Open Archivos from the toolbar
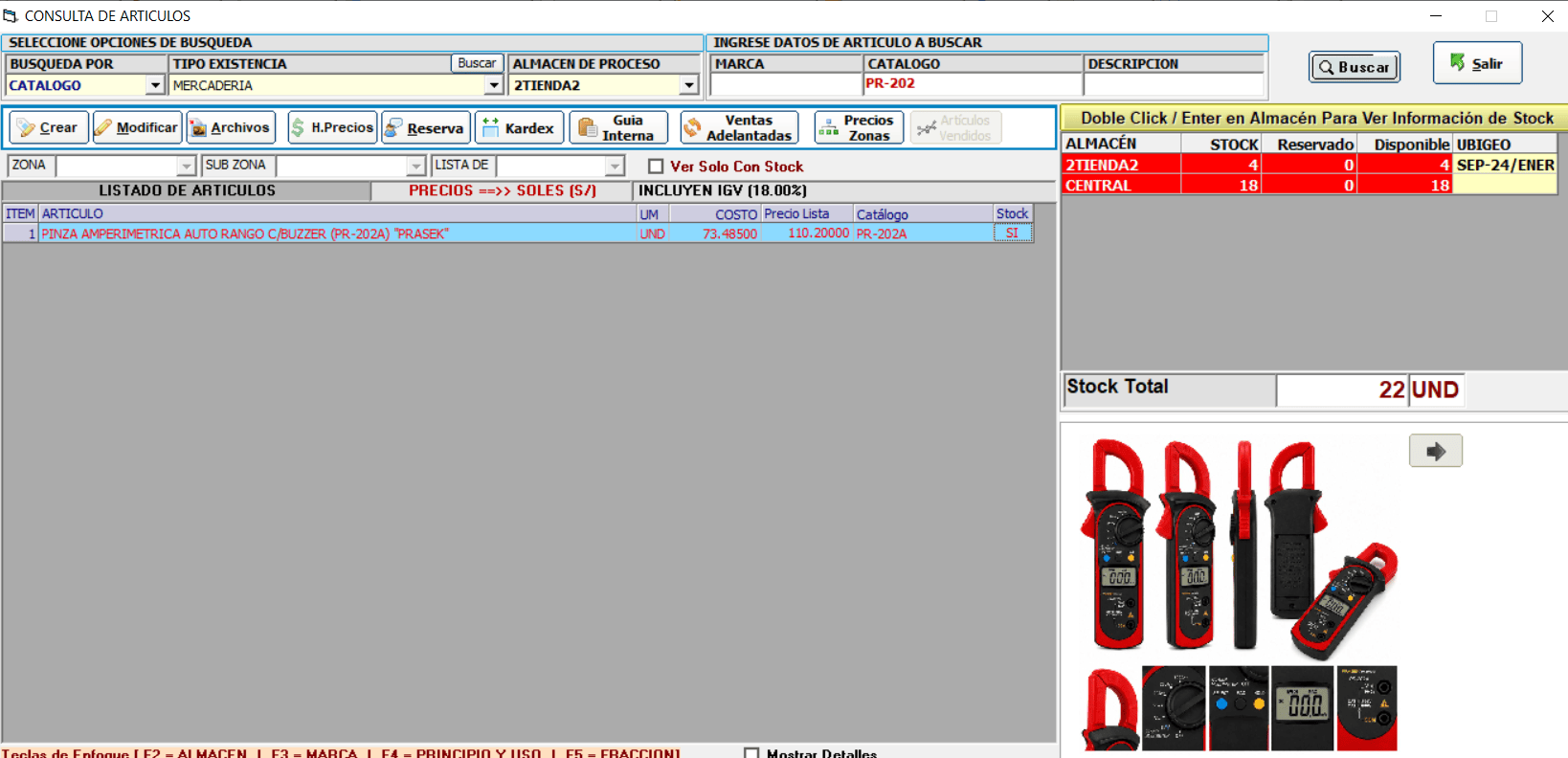The image size is (1568, 758). coord(231,127)
